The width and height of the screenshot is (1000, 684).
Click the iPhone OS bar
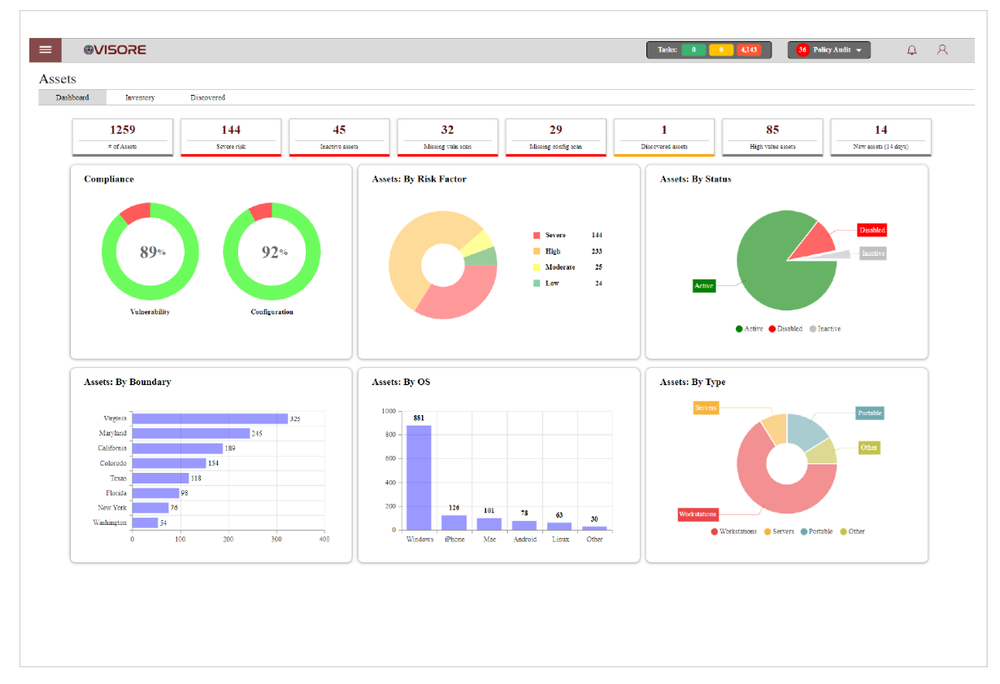click(x=454, y=523)
